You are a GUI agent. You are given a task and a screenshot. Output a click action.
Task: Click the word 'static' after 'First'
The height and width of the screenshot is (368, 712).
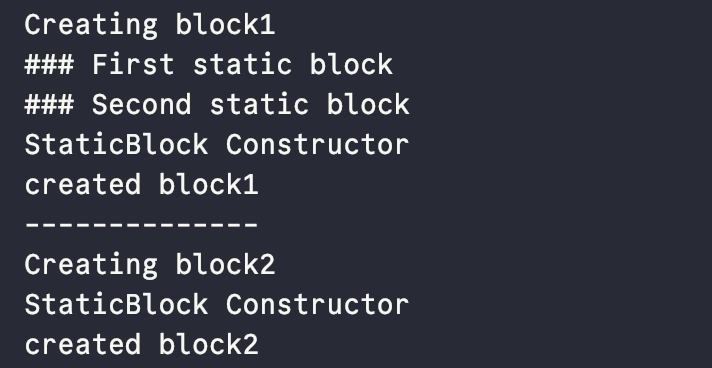pos(242,65)
